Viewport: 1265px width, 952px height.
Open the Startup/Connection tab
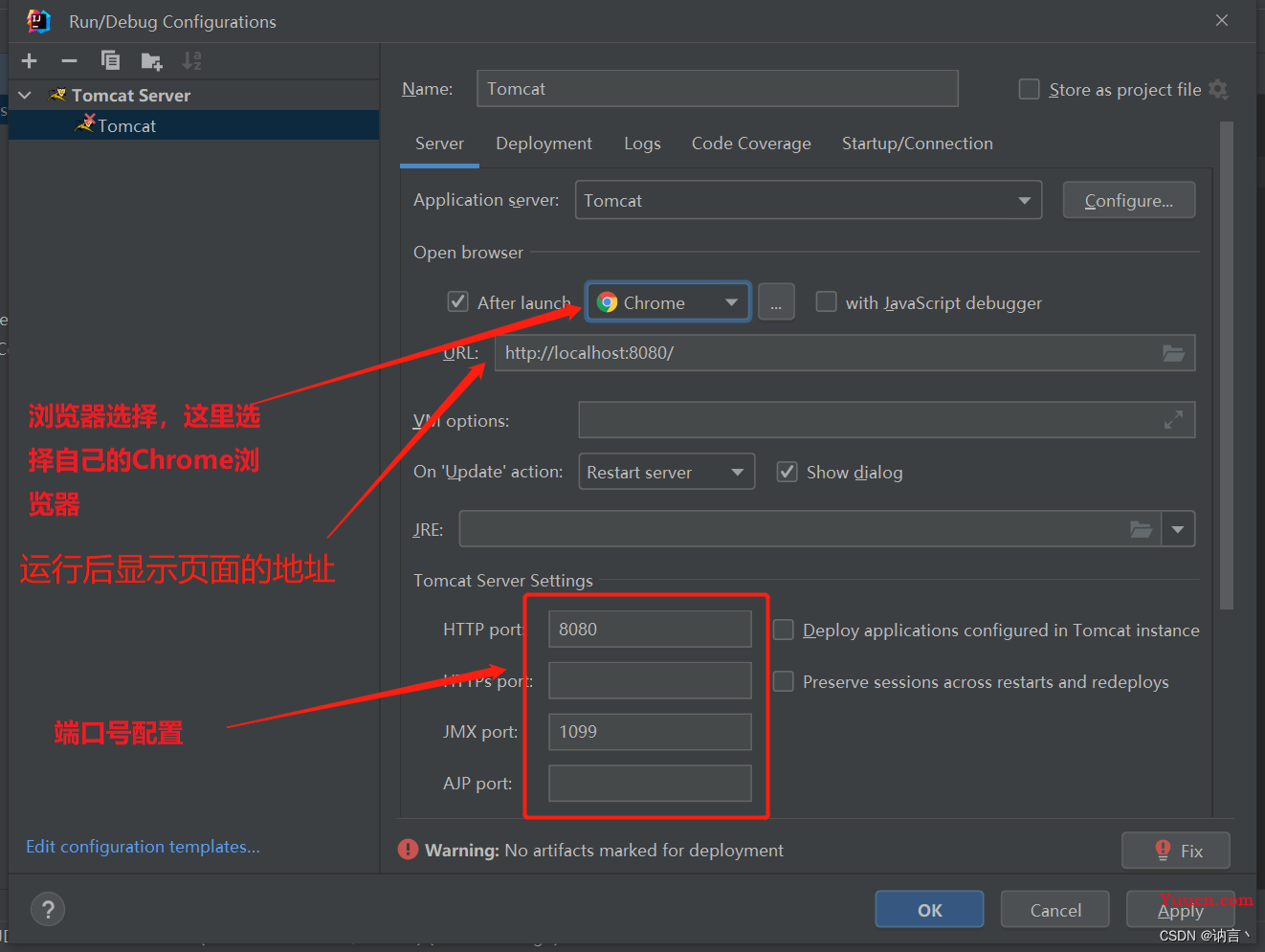(x=917, y=144)
